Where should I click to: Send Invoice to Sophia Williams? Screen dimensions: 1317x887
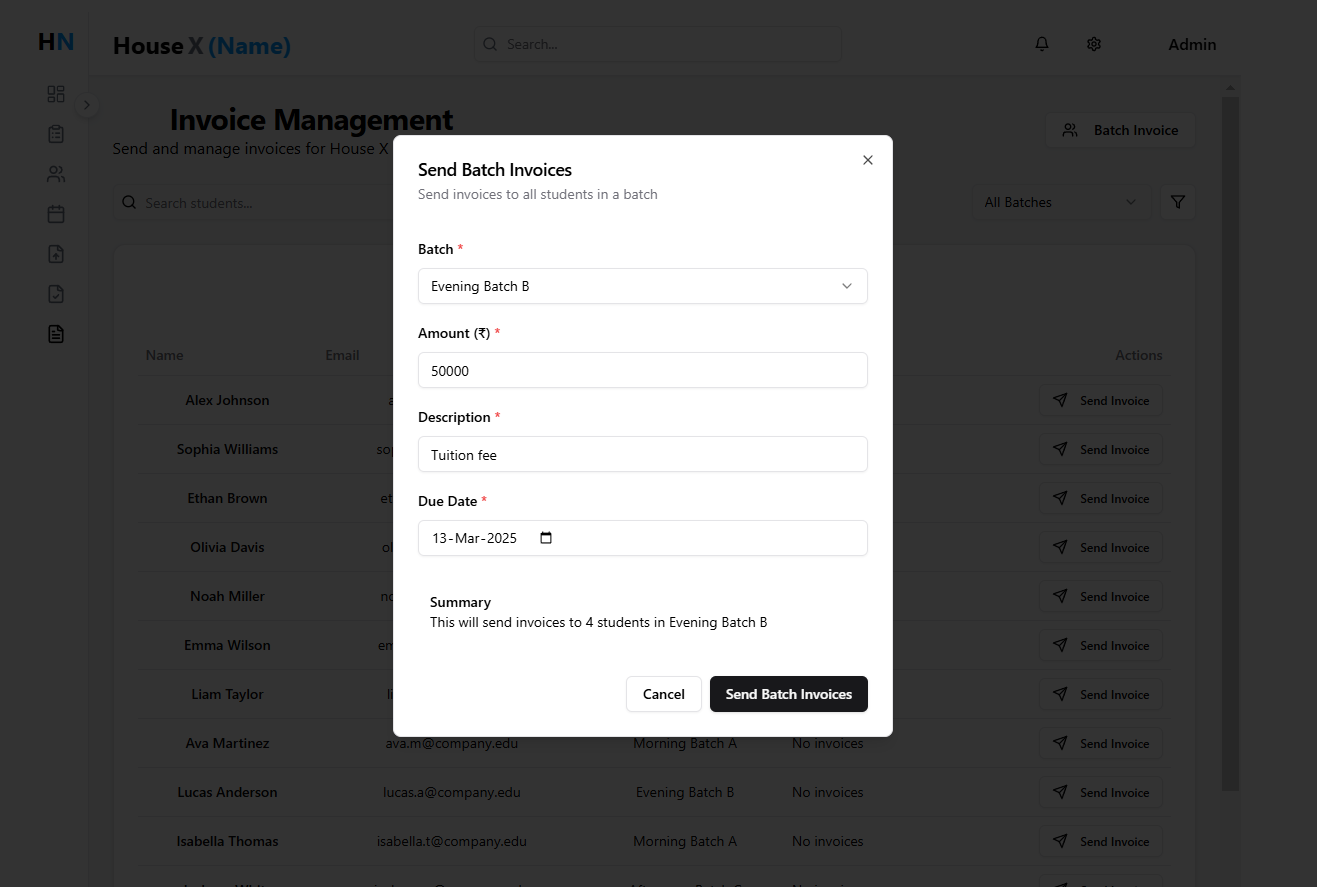pos(1101,450)
